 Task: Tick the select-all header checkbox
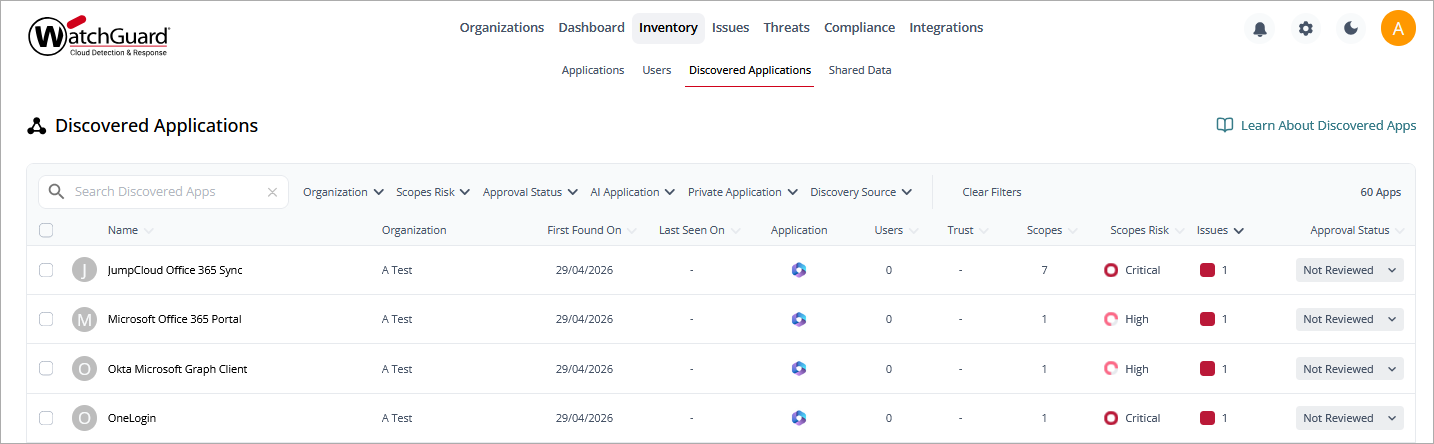(46, 230)
